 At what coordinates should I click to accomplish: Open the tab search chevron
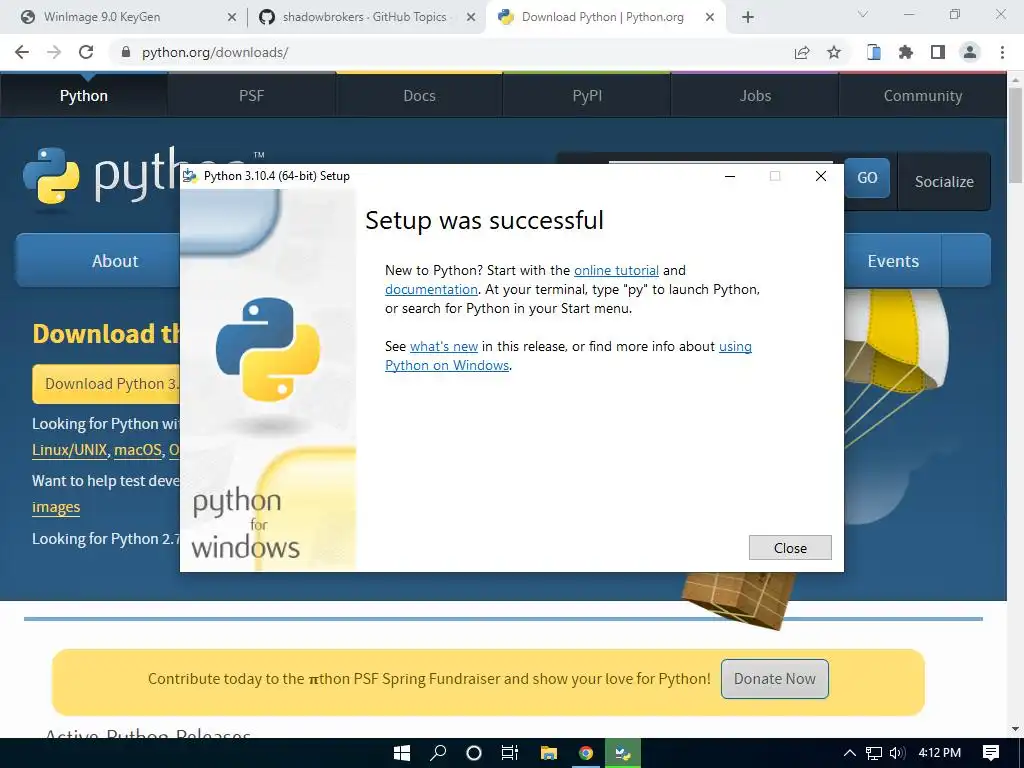(863, 14)
